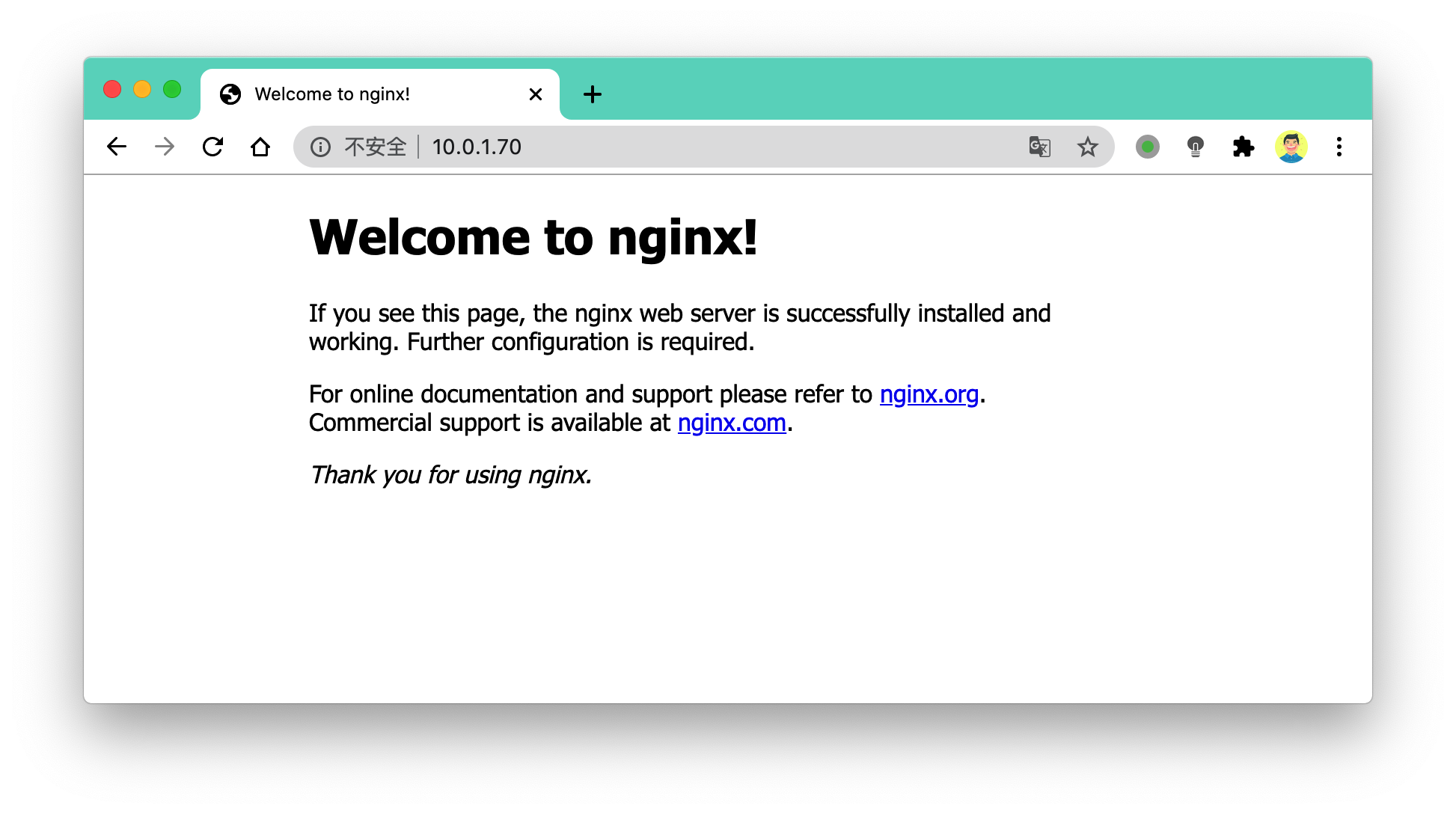The height and width of the screenshot is (814, 1456).
Task: Go forward to next page
Action: [x=165, y=147]
